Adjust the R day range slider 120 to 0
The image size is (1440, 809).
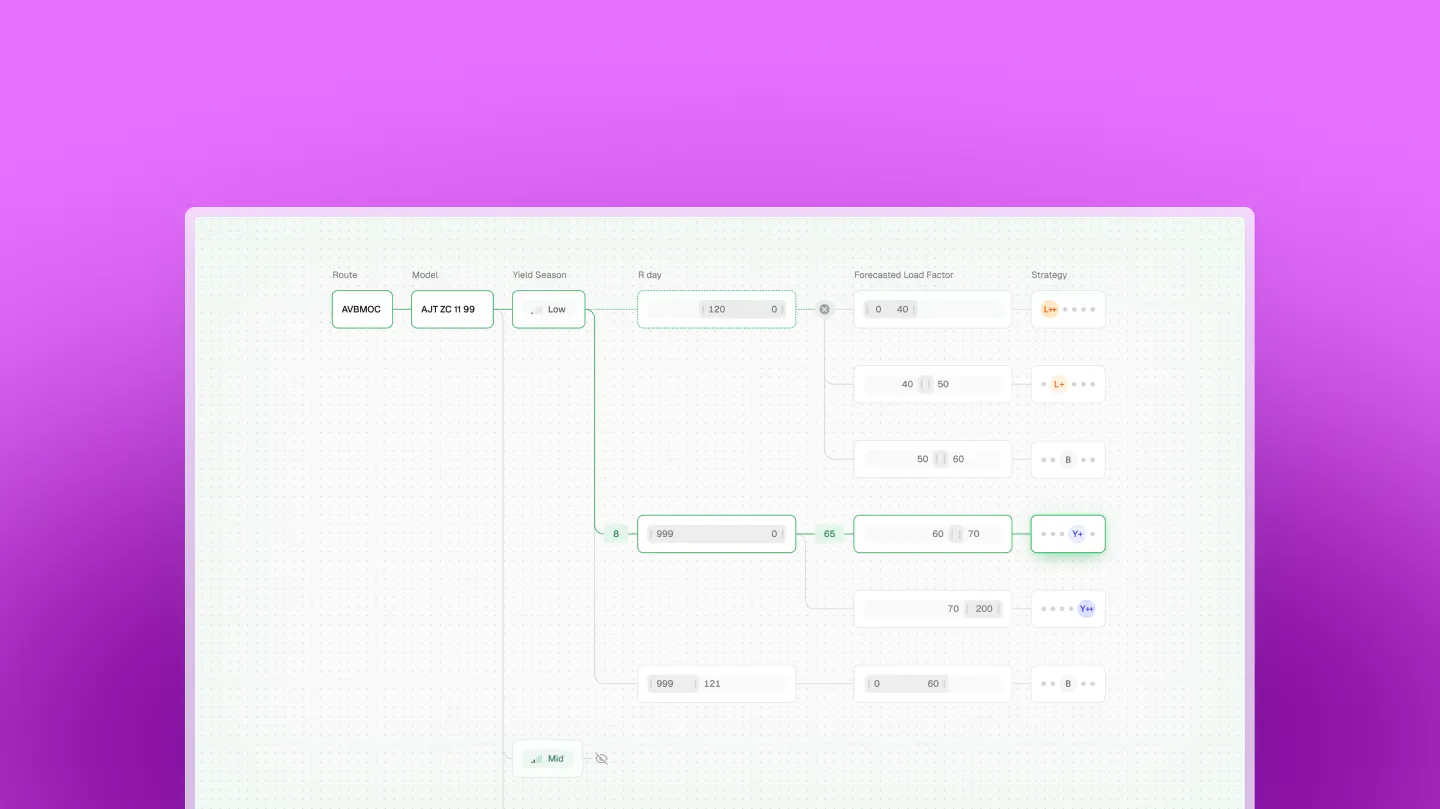(716, 309)
